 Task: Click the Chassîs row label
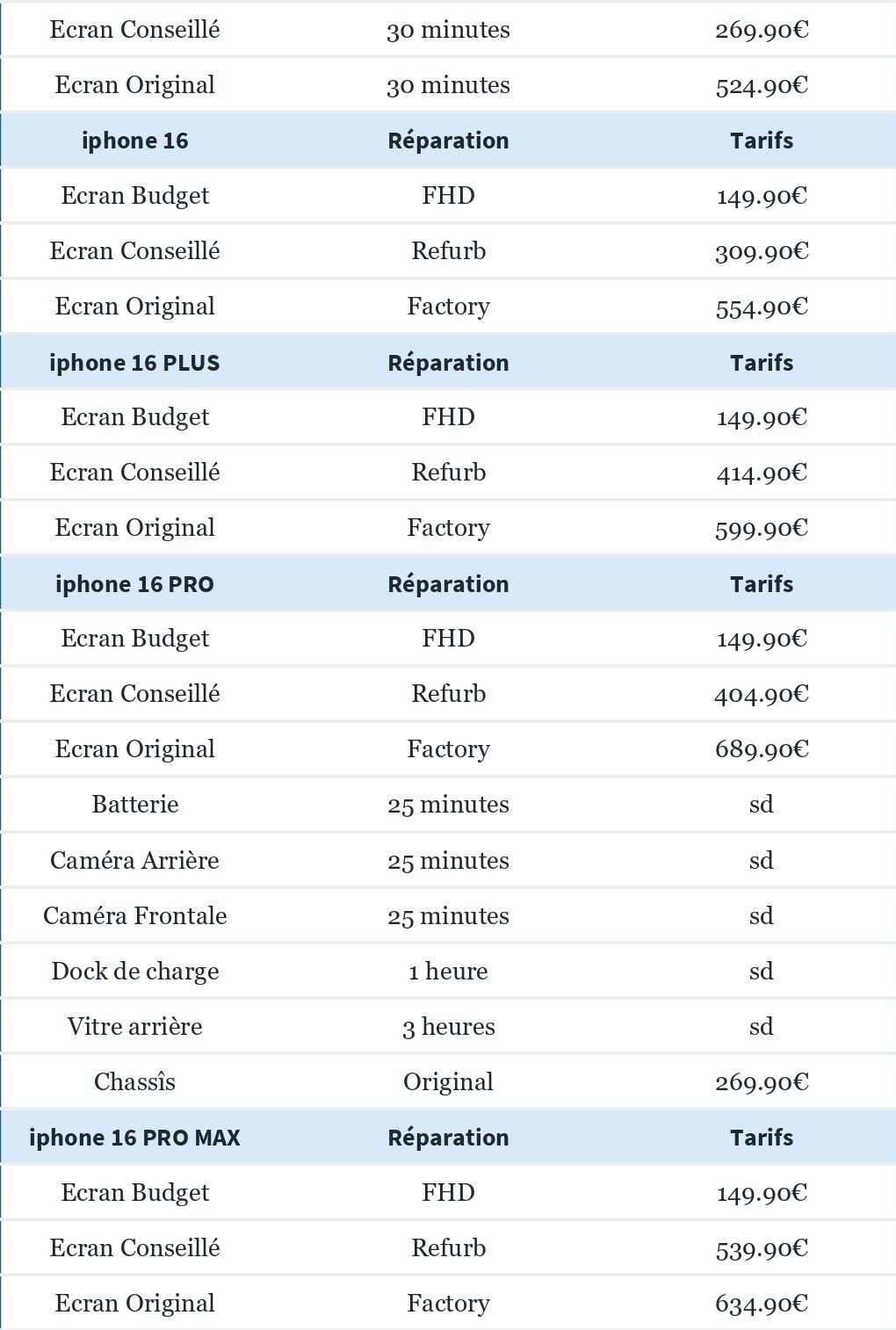(x=134, y=1081)
